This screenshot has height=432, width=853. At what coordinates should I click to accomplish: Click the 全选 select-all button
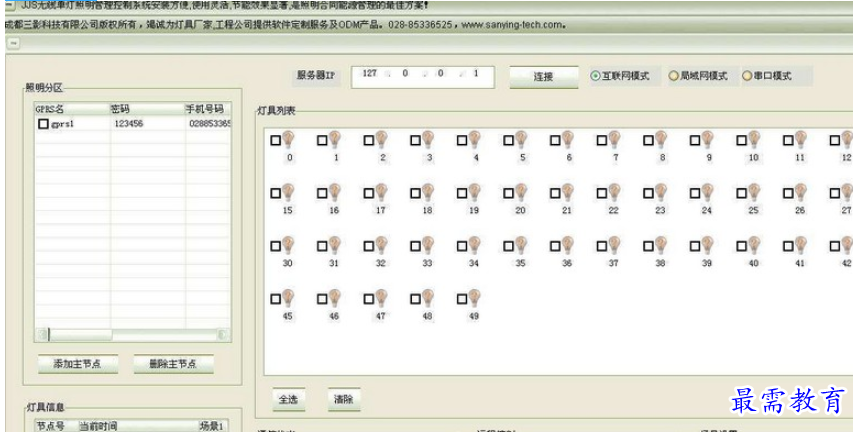coord(288,399)
